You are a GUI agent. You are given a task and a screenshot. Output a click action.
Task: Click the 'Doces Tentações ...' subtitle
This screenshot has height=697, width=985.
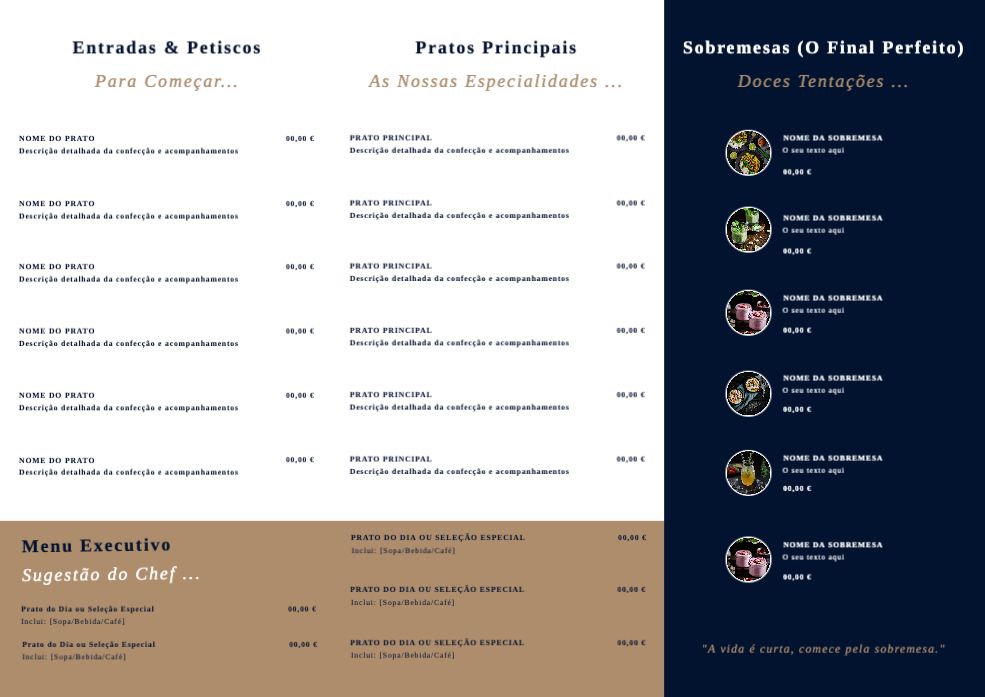(823, 82)
